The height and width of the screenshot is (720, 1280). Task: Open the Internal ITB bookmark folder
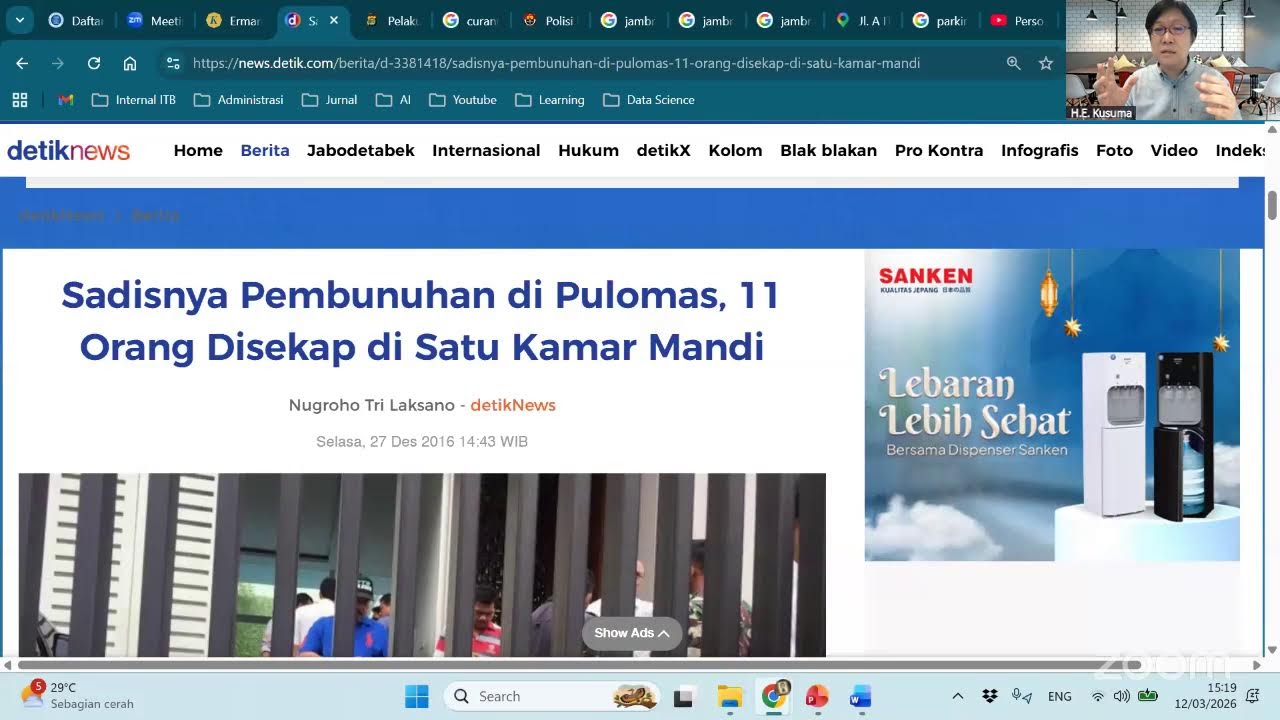pyautogui.click(x=134, y=100)
